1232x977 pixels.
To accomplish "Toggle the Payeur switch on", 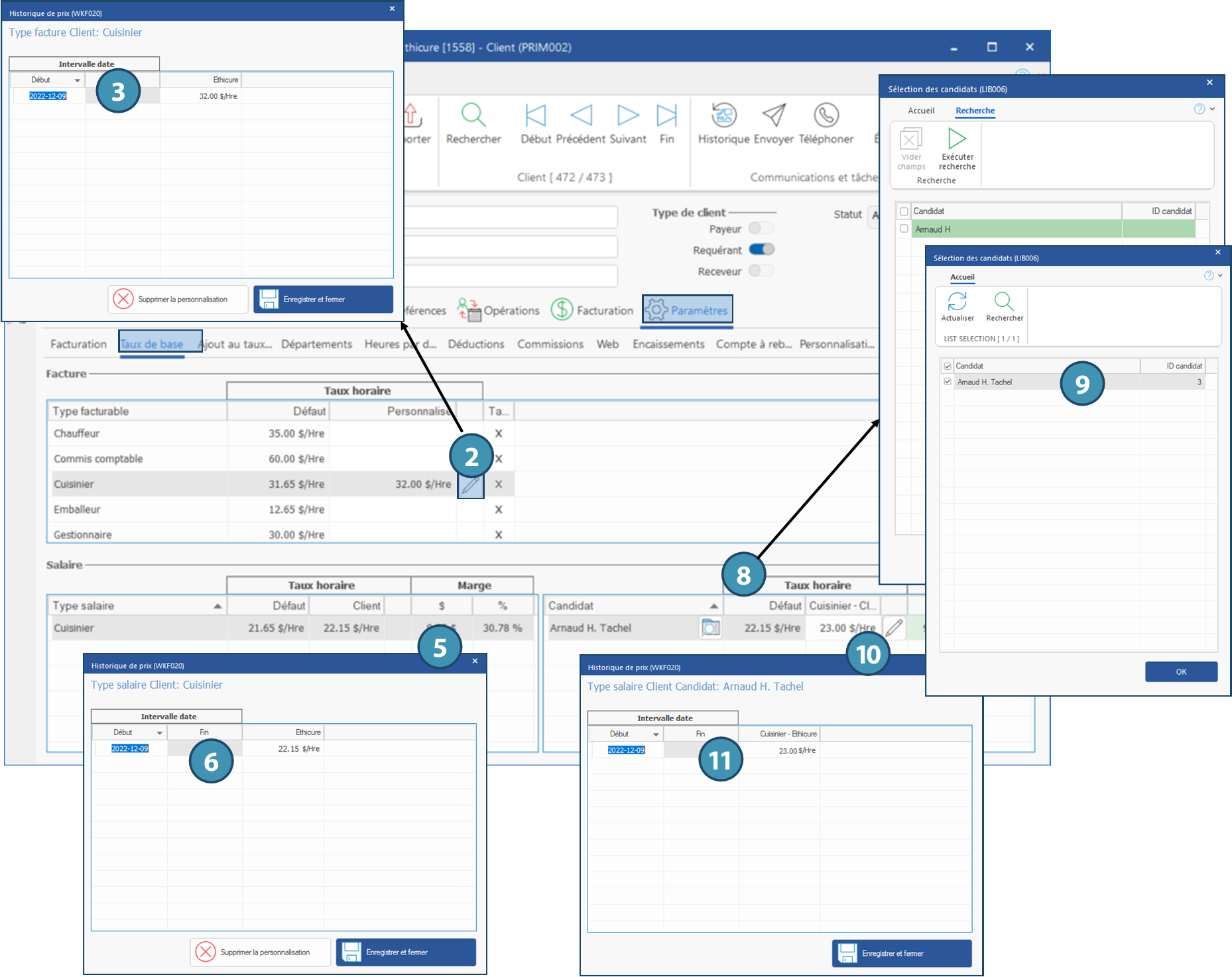I will tap(761, 229).
